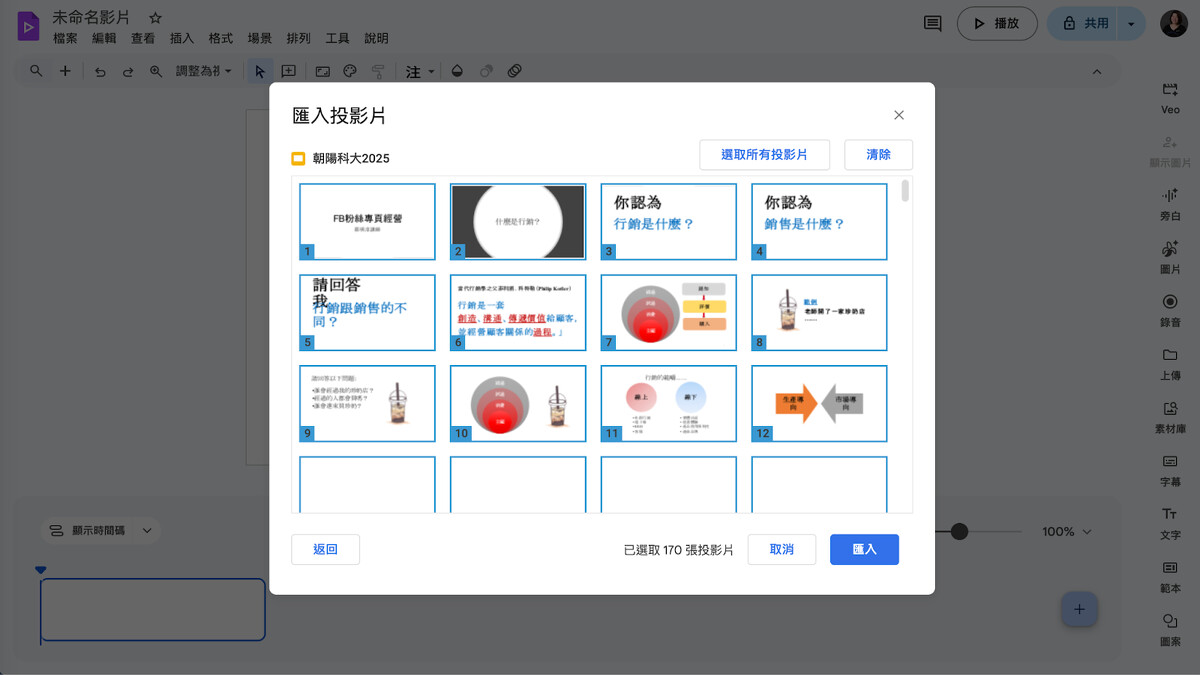Open the 插入 menu
The image size is (1200, 675).
pos(182,38)
